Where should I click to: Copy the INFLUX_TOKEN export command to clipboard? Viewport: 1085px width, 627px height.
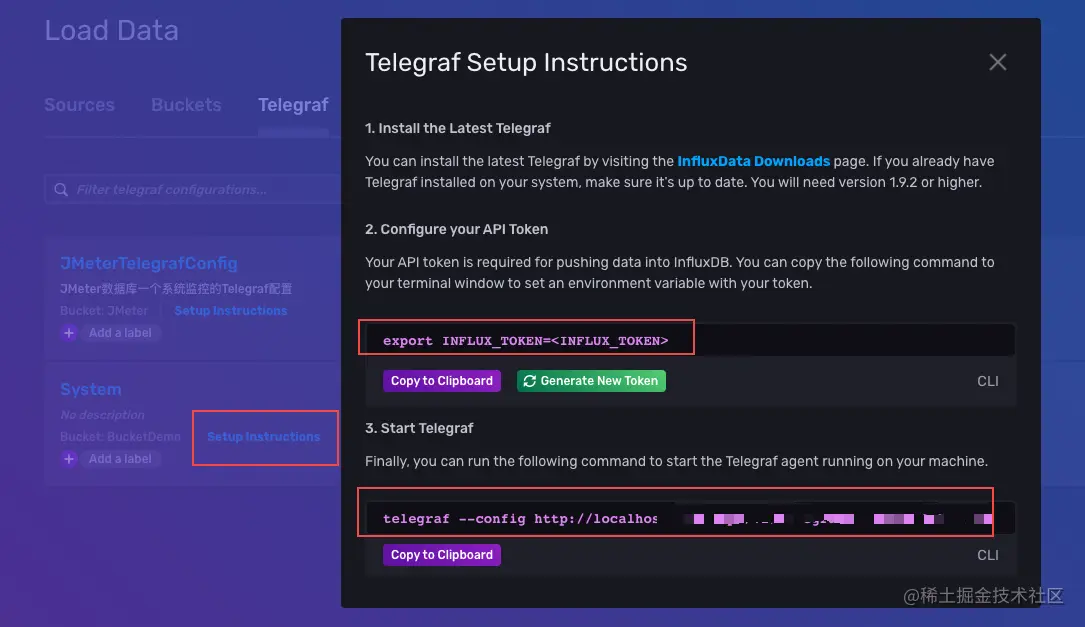pyautogui.click(x=441, y=381)
